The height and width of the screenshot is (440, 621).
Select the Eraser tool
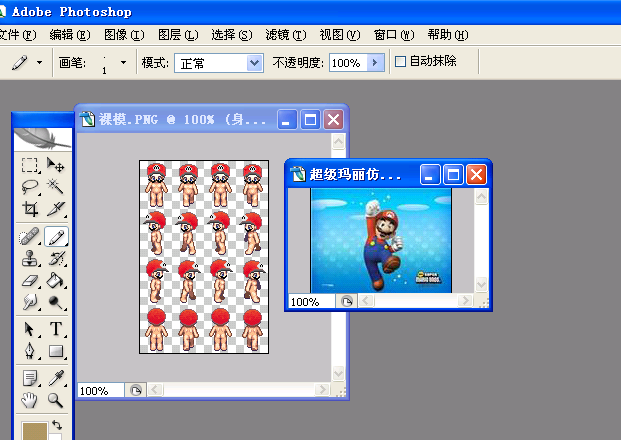tap(30, 280)
